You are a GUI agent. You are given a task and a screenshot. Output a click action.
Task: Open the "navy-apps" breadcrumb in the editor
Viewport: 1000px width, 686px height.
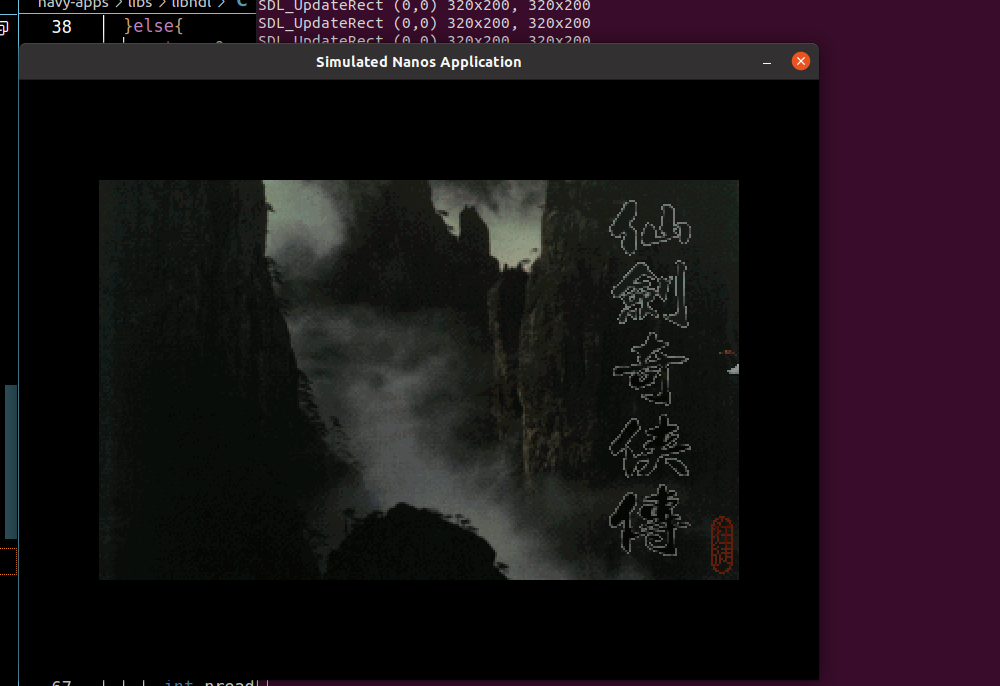pos(73,4)
